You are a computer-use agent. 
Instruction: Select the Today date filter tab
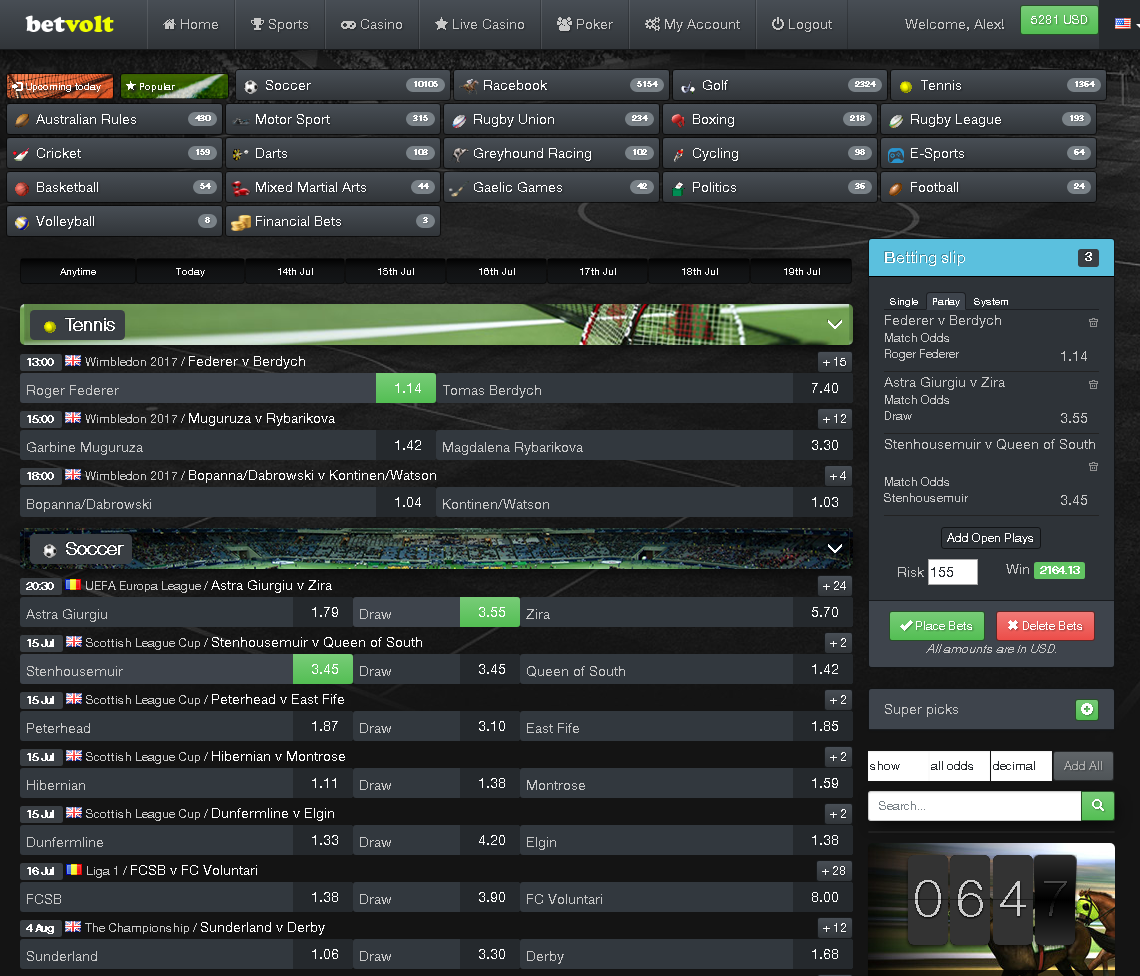[x=190, y=271]
